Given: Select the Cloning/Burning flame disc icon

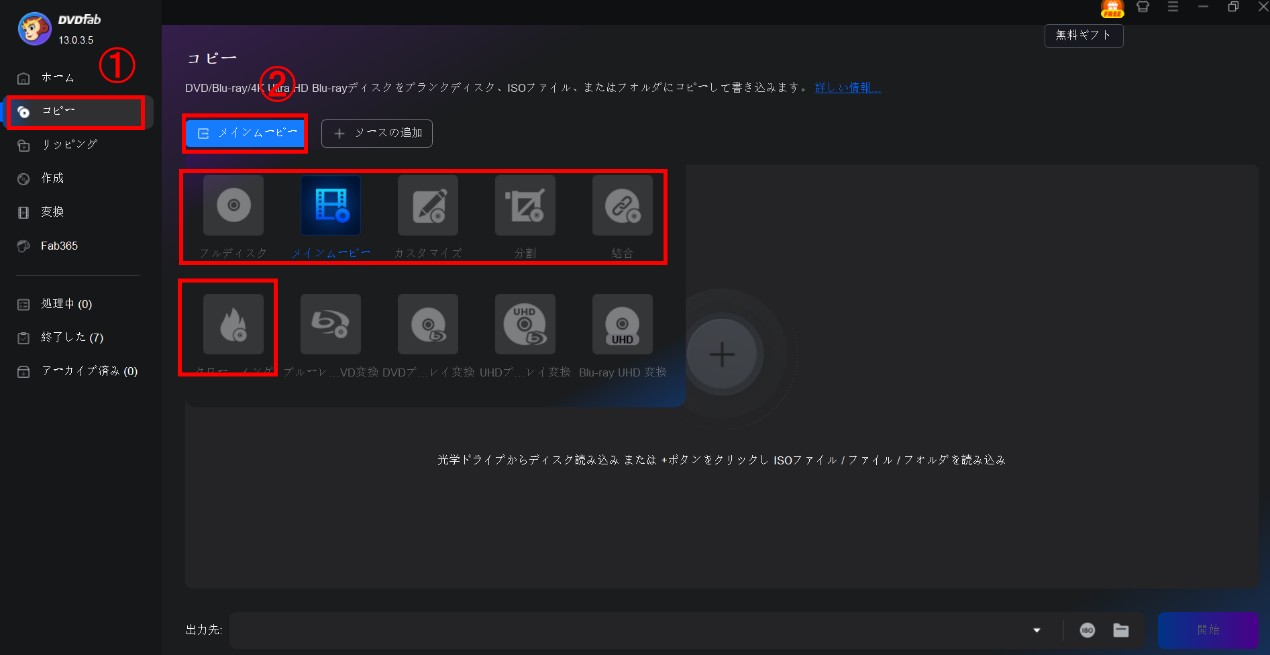Looking at the screenshot, I should [x=233, y=324].
